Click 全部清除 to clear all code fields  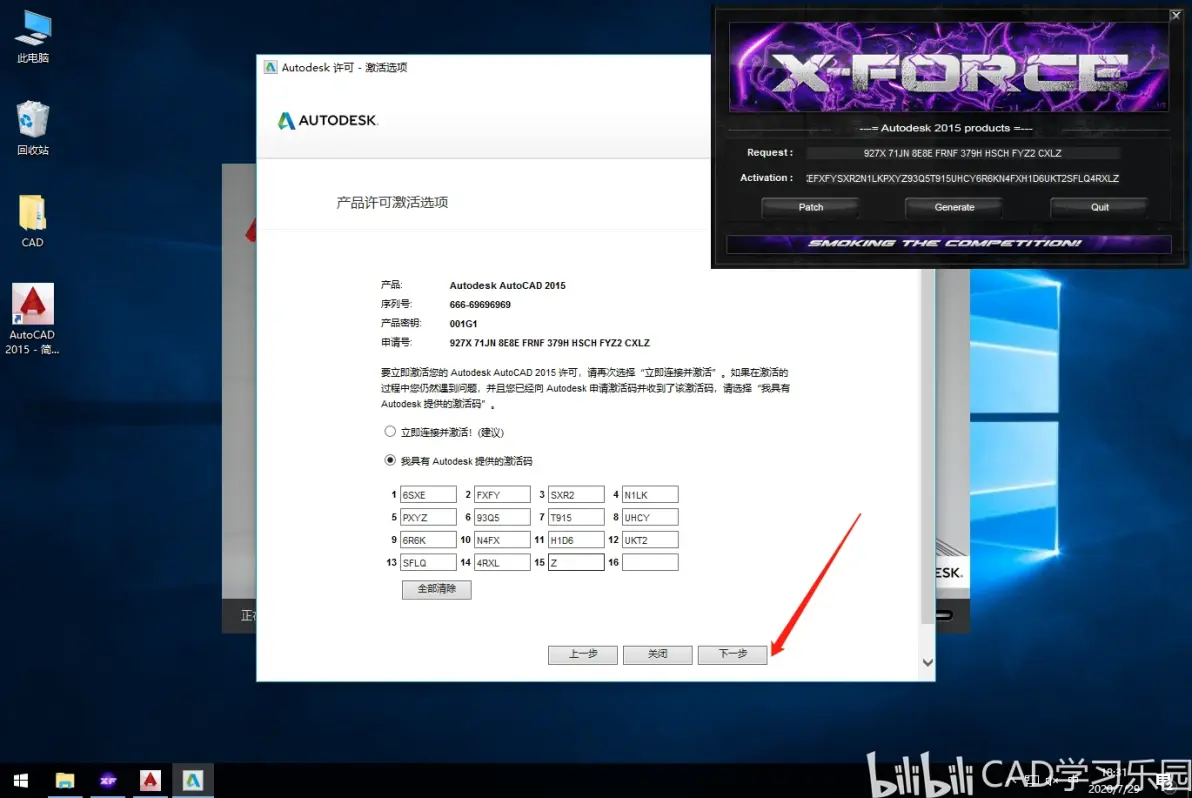tap(436, 589)
